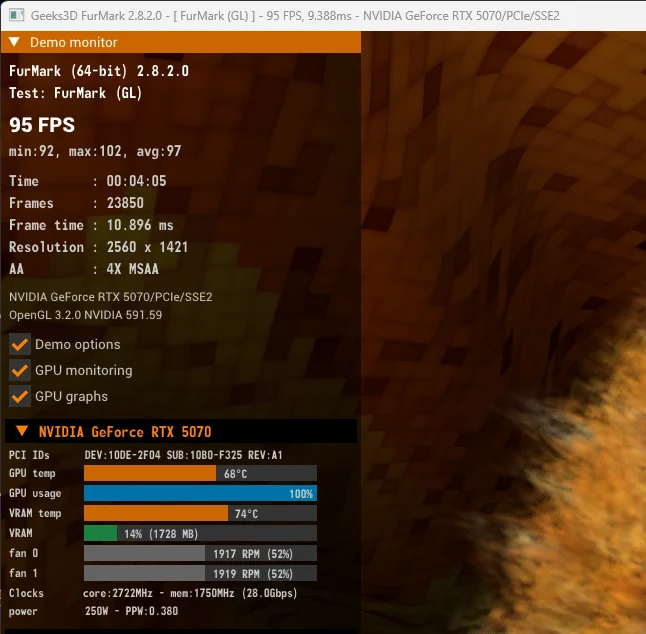The width and height of the screenshot is (646, 634).
Task: Click the VRAM 14% (1728 MB) bar
Action: pos(200,533)
